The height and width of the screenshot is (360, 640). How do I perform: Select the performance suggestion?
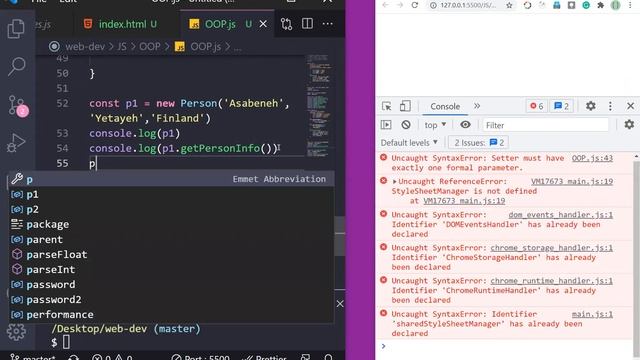(x=171, y=315)
